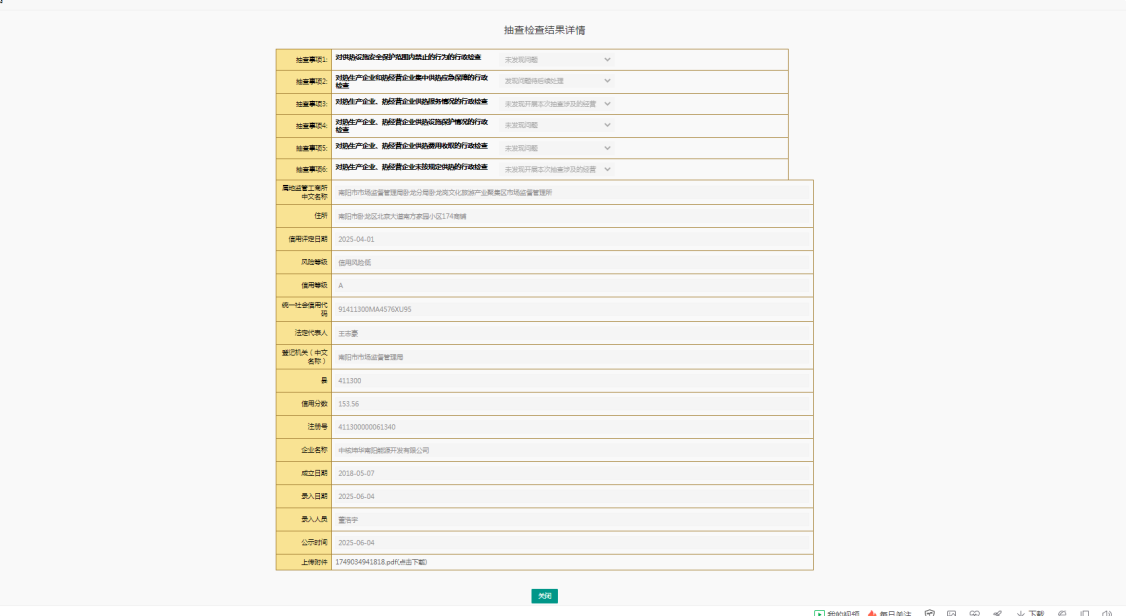Click the 录入日期 field
Image resolution: width=1126 pixels, height=616 pixels.
click(x=572, y=496)
